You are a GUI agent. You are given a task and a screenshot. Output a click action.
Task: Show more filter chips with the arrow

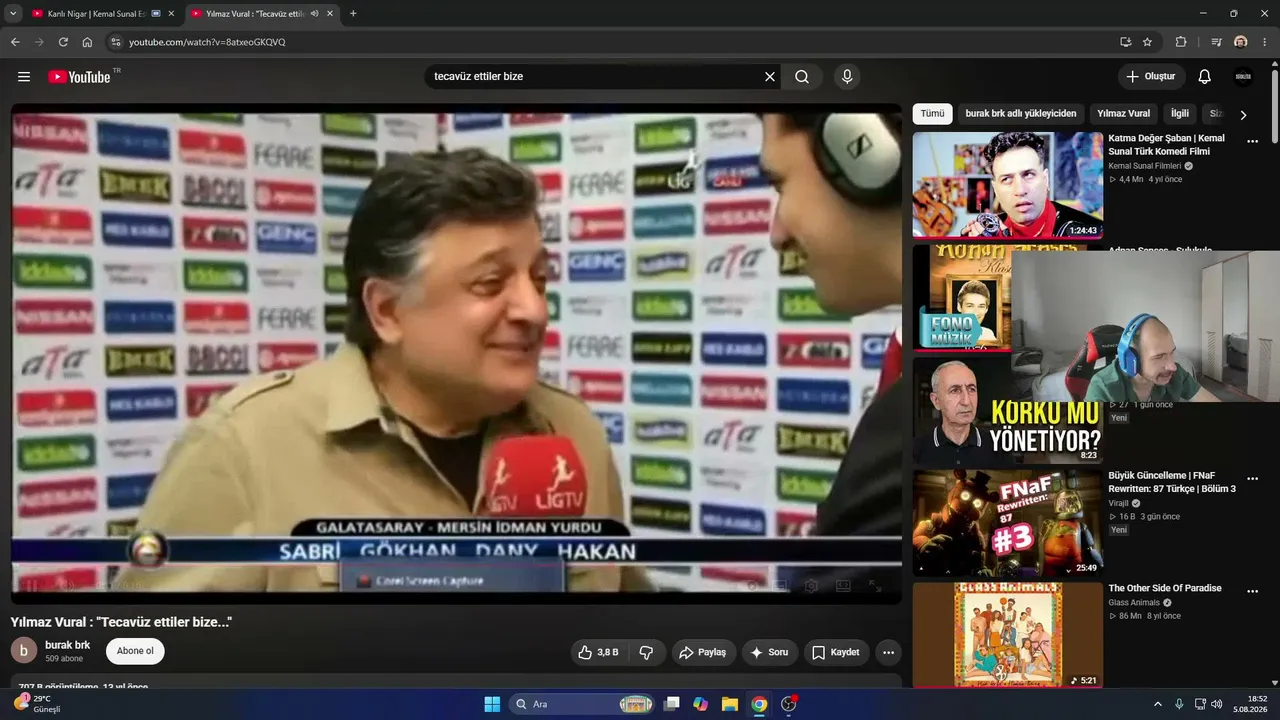click(1243, 115)
